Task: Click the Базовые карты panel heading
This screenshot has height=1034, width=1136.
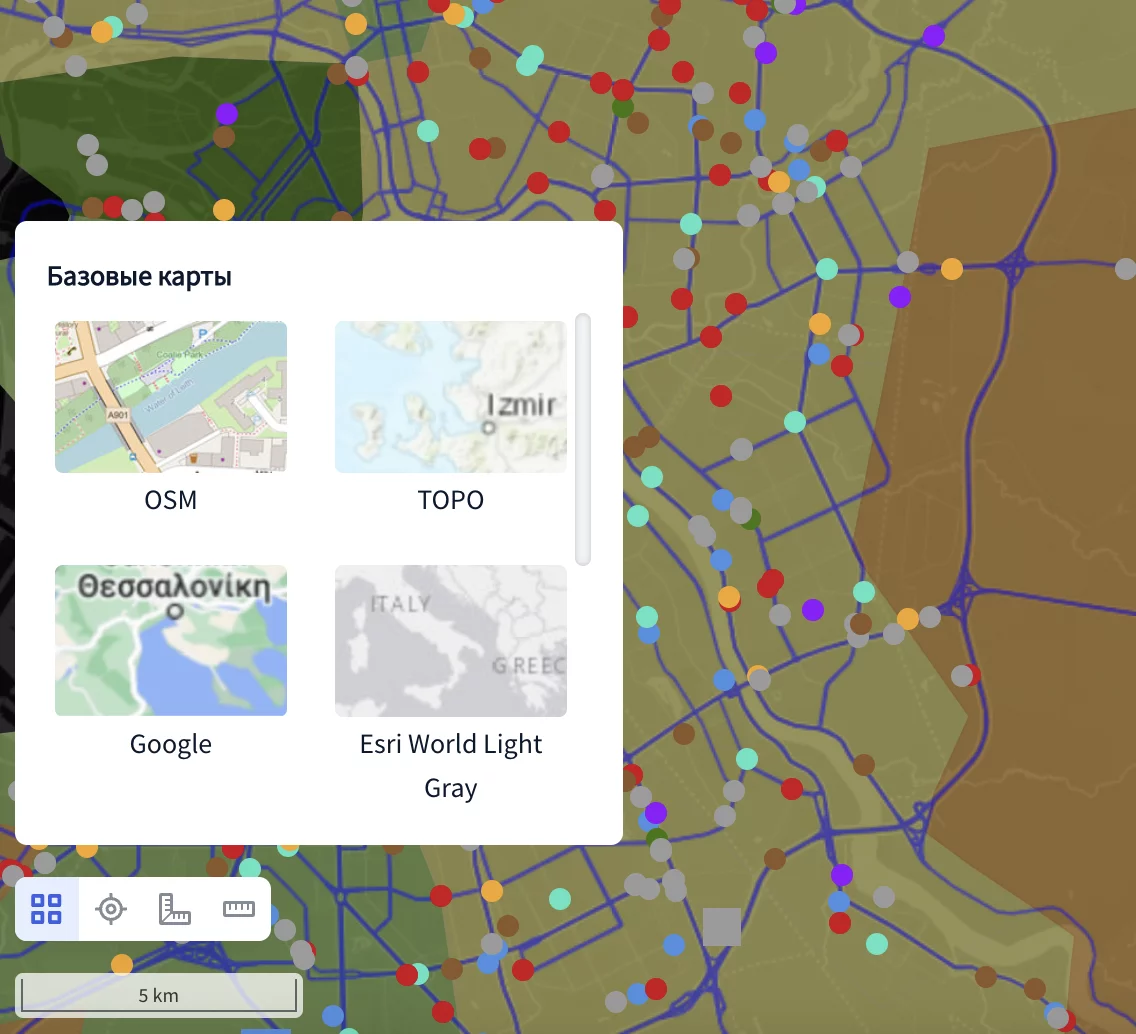Action: (140, 276)
